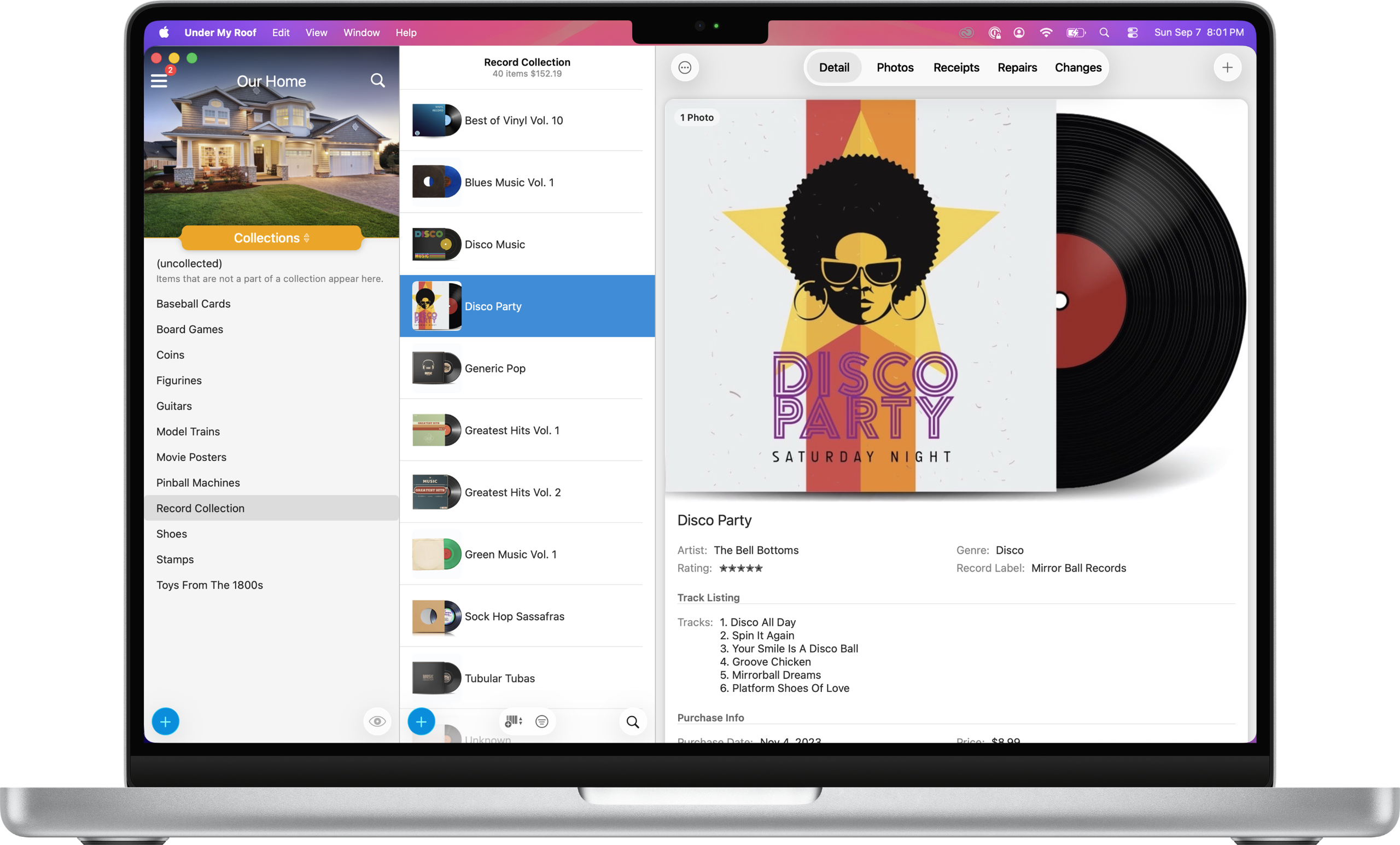This screenshot has width=1400, height=845.
Task: Click the barcode scan add icon
Action: [x=513, y=721]
